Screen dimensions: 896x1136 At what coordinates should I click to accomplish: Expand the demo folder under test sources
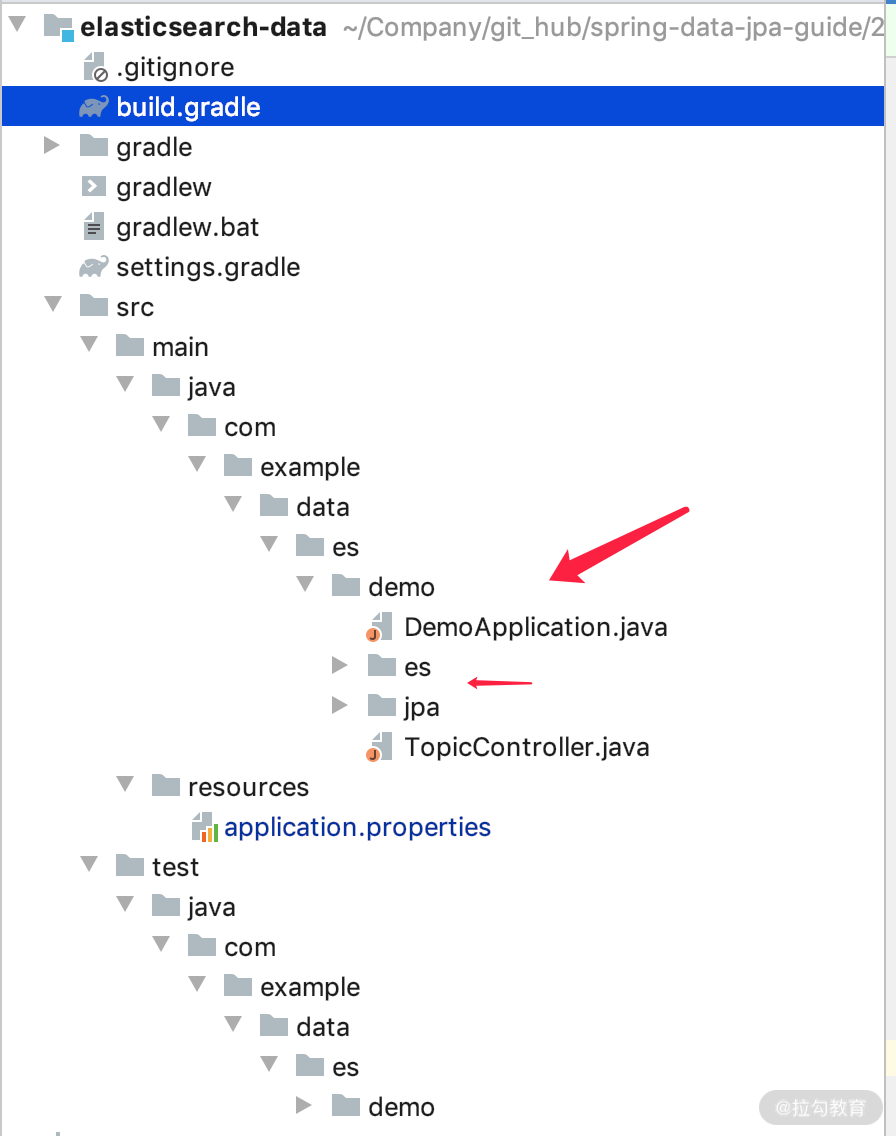[x=304, y=1105]
